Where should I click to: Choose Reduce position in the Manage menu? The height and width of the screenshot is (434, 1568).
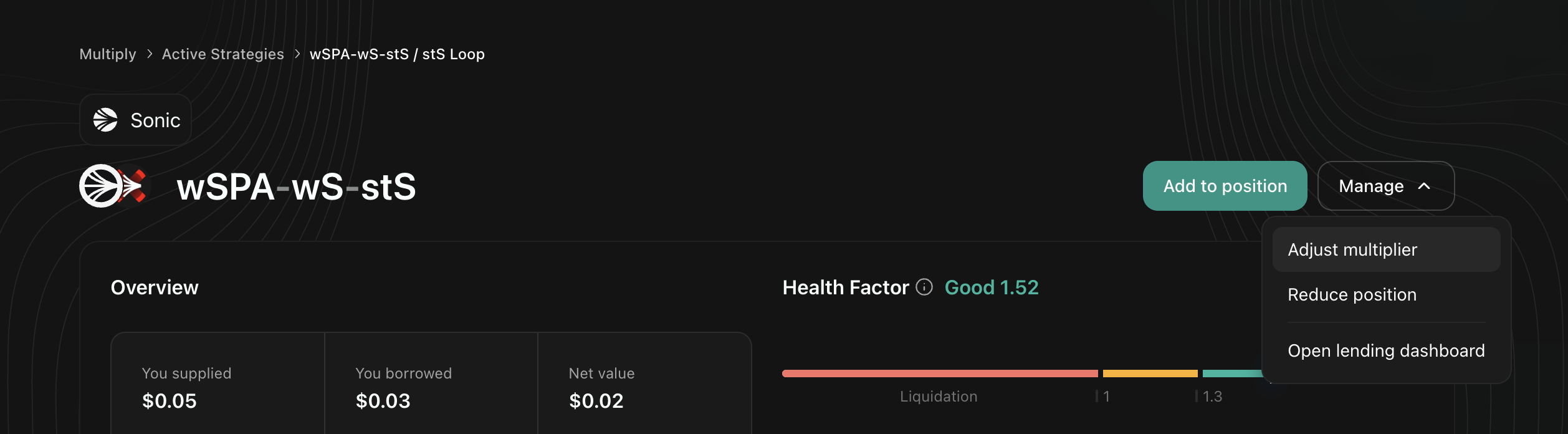[1352, 294]
